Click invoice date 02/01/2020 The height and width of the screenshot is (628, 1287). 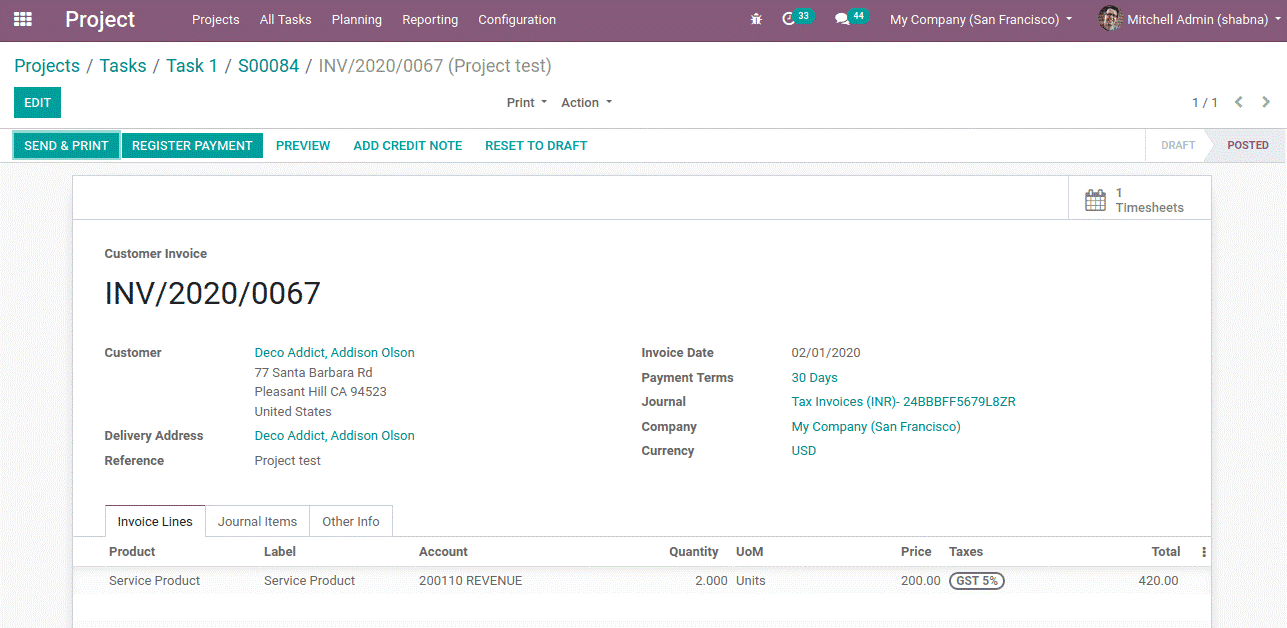pos(826,352)
